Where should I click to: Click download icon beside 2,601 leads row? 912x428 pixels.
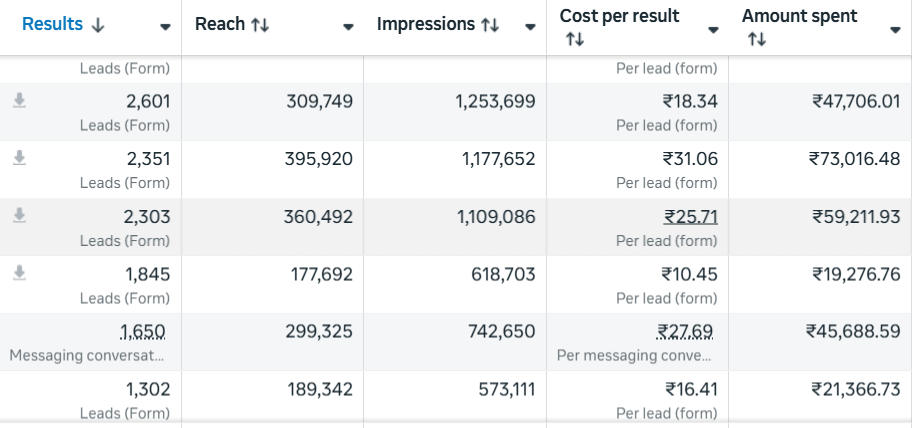[x=19, y=101]
